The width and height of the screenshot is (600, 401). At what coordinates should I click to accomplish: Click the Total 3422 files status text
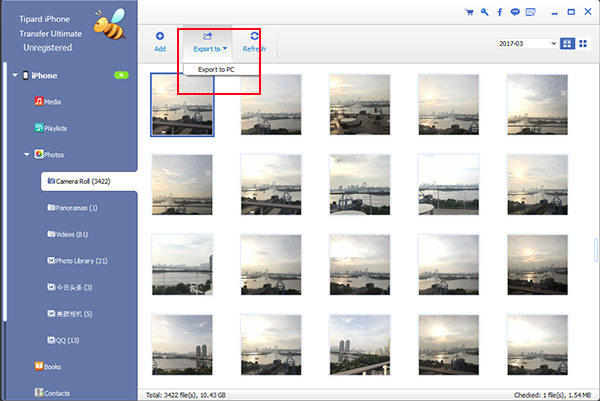[x=186, y=395]
